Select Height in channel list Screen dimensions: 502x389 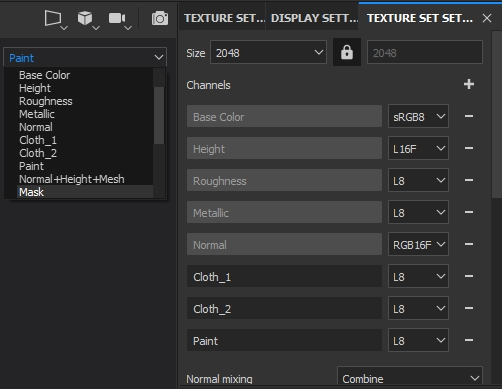point(85,88)
